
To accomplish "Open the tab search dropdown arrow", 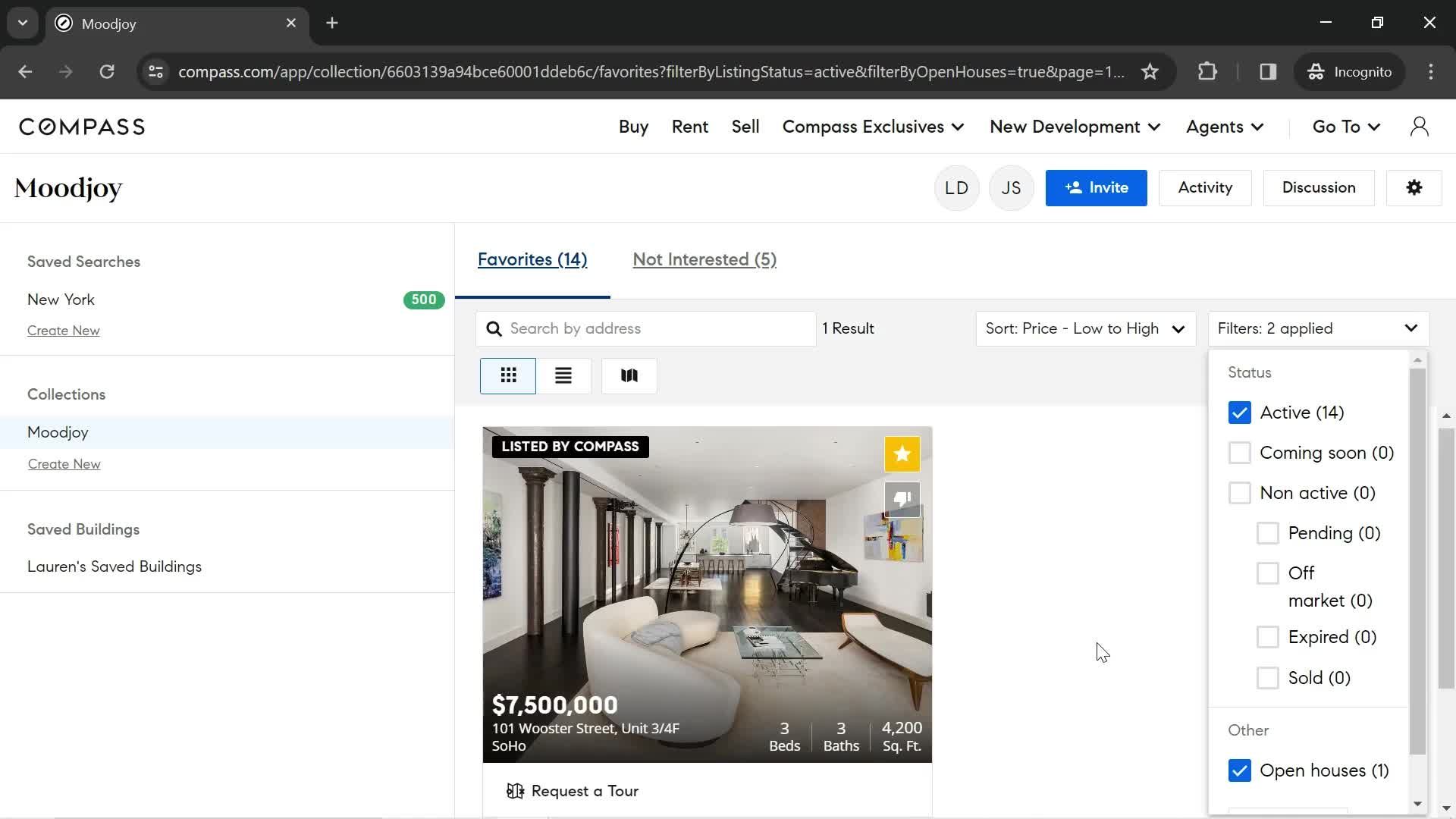I will point(23,24).
